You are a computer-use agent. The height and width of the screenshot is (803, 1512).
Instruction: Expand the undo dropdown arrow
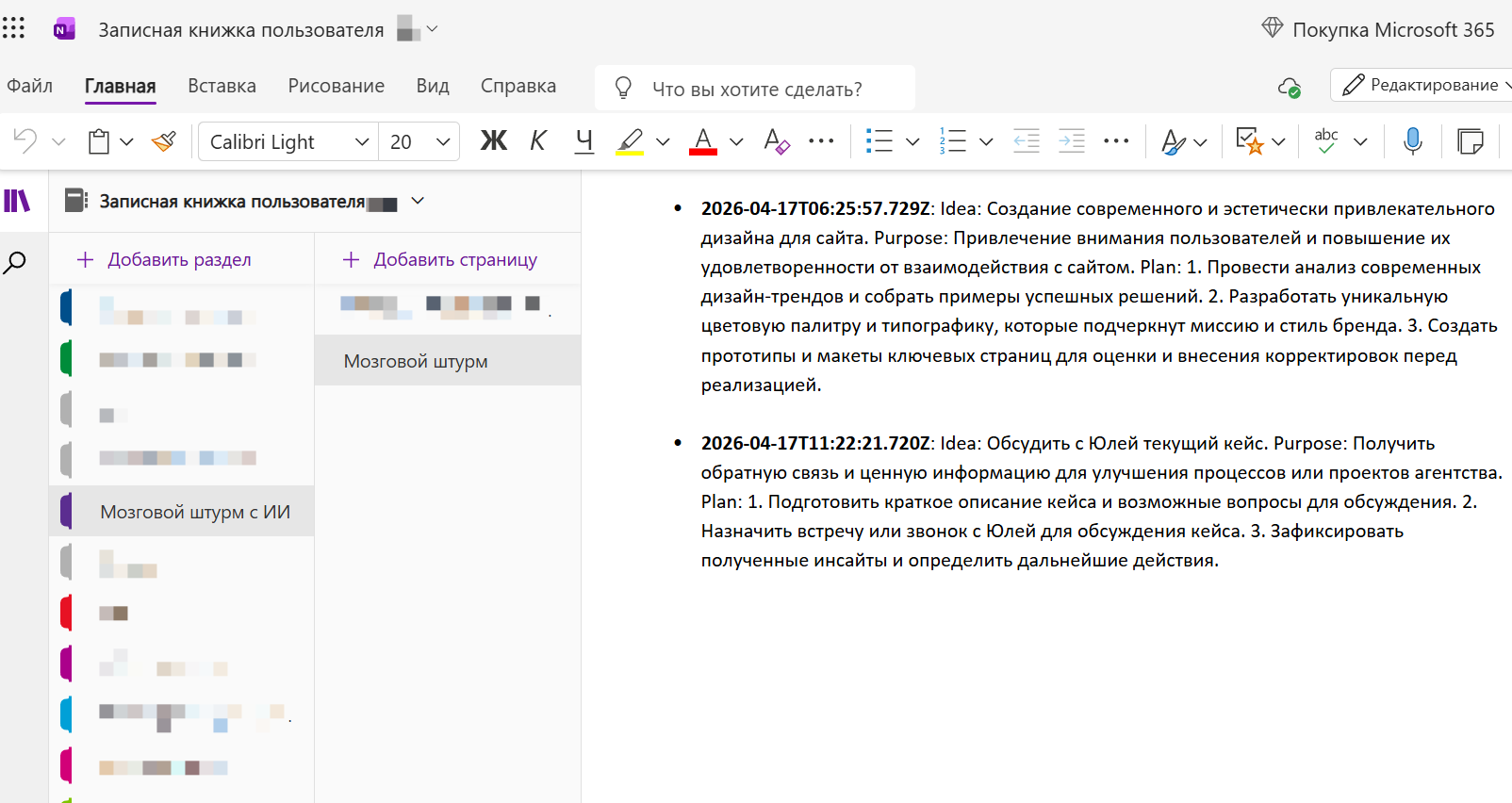tap(58, 141)
